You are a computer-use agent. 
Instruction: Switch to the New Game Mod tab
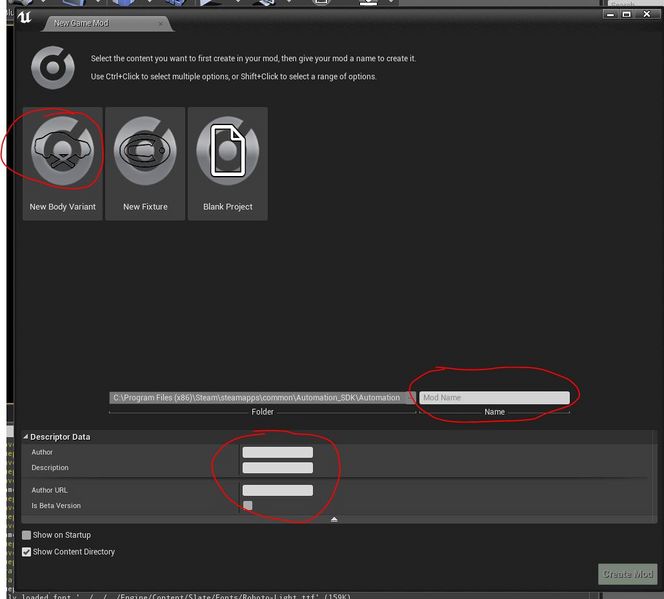point(95,23)
